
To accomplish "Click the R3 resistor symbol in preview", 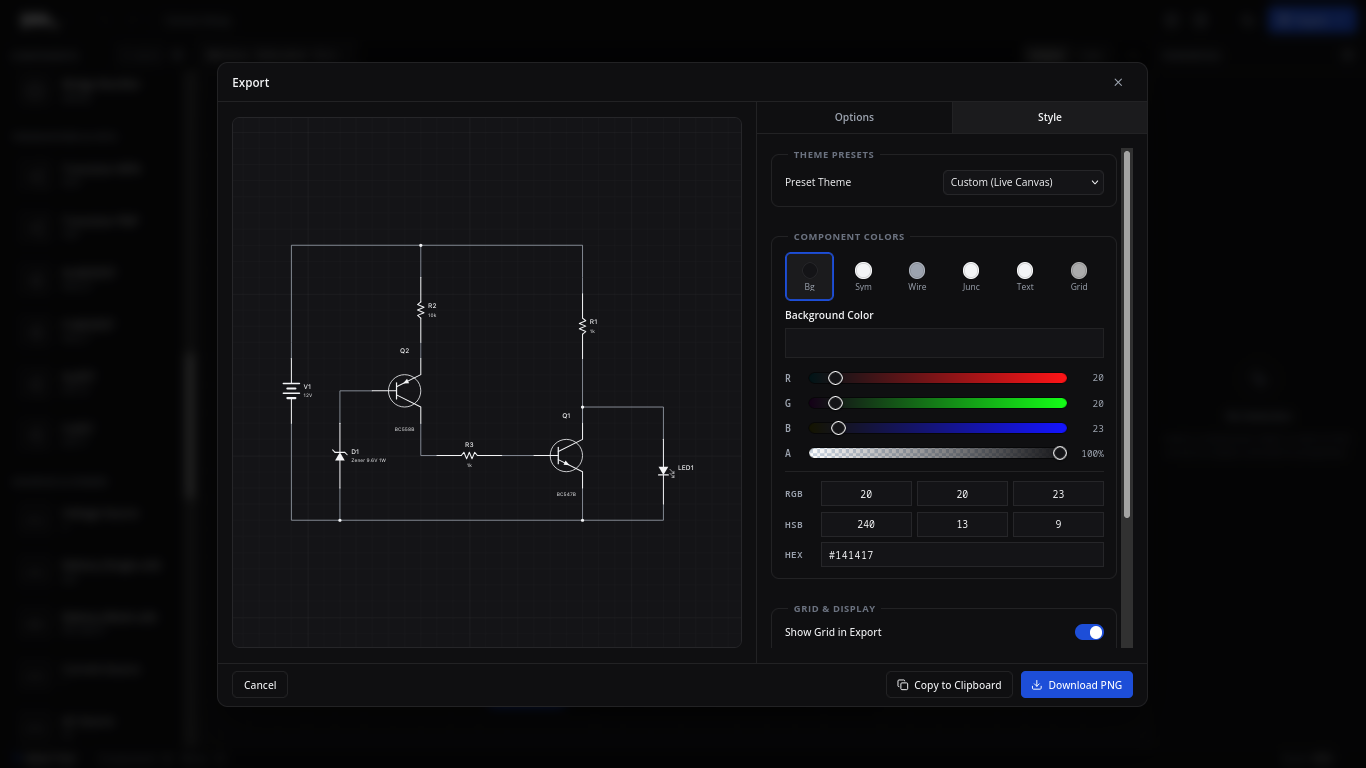I will click(469, 455).
